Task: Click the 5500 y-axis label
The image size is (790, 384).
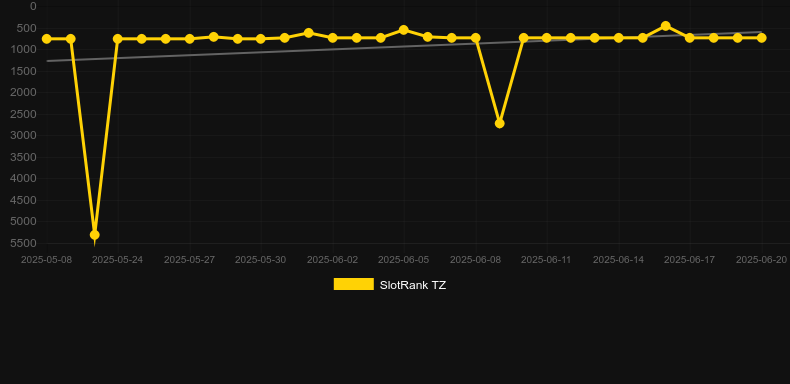Action: coord(24,243)
